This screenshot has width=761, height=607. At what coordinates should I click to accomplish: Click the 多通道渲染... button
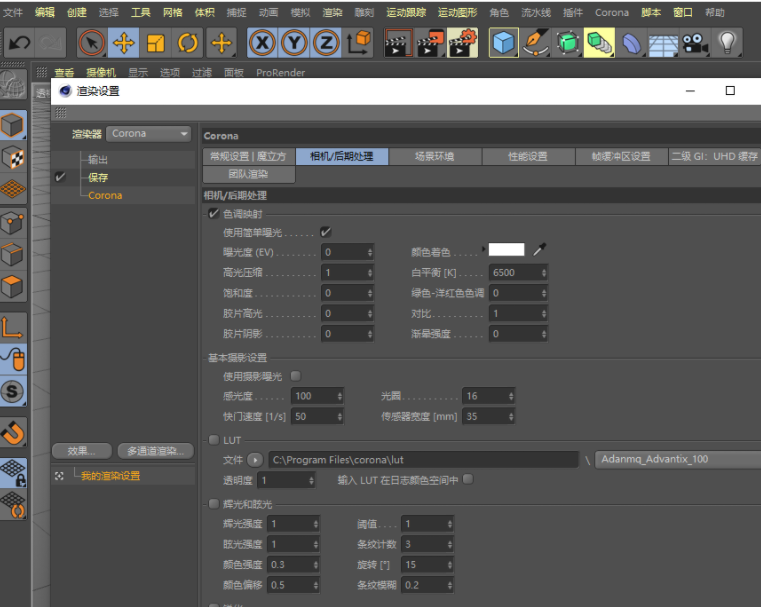(156, 451)
